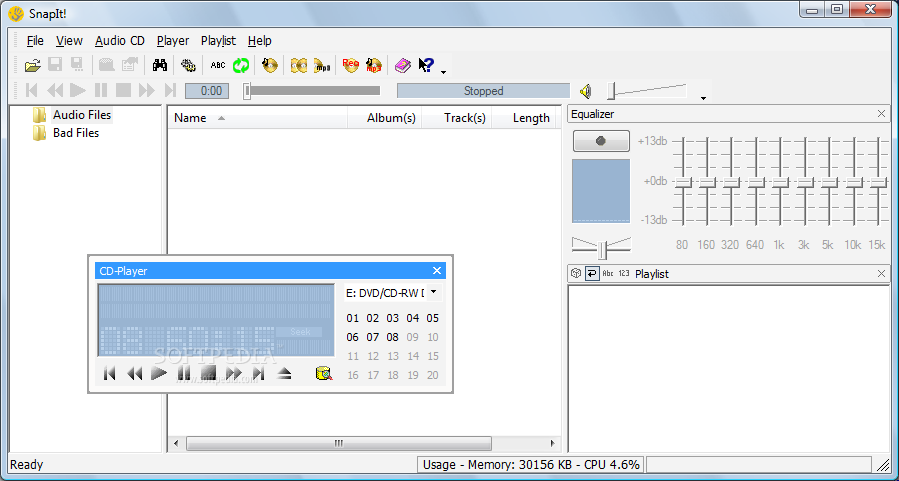Viewport: 899px width, 481px height.
Task: Click the 1k equalizer band slider
Action: (x=780, y=182)
